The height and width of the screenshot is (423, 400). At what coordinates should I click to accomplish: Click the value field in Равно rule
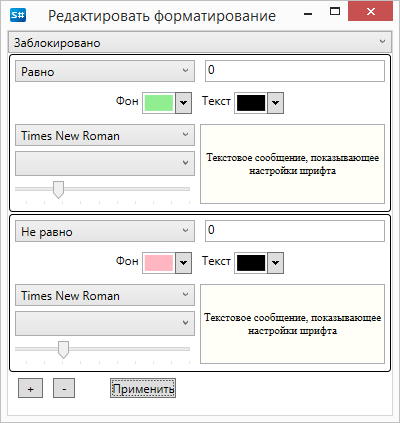coord(295,71)
